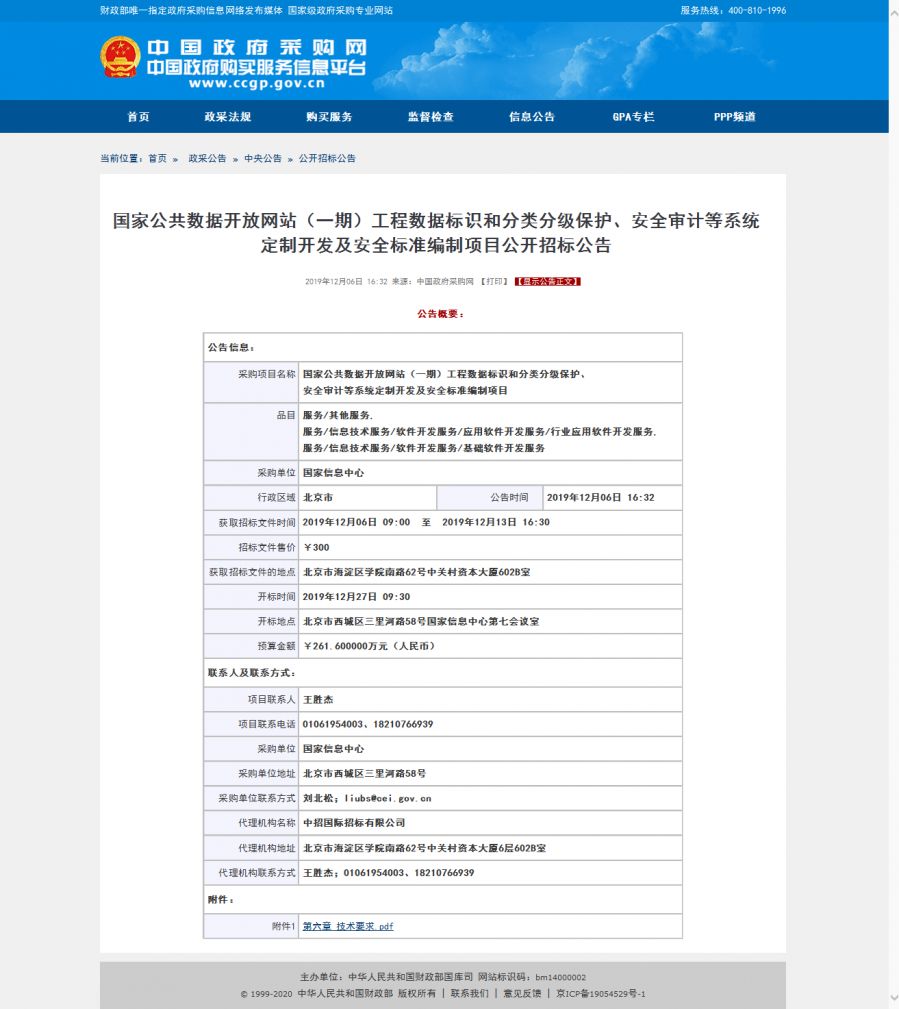Open the 首页 navigation menu item
The height and width of the screenshot is (1009, 899).
point(138,117)
